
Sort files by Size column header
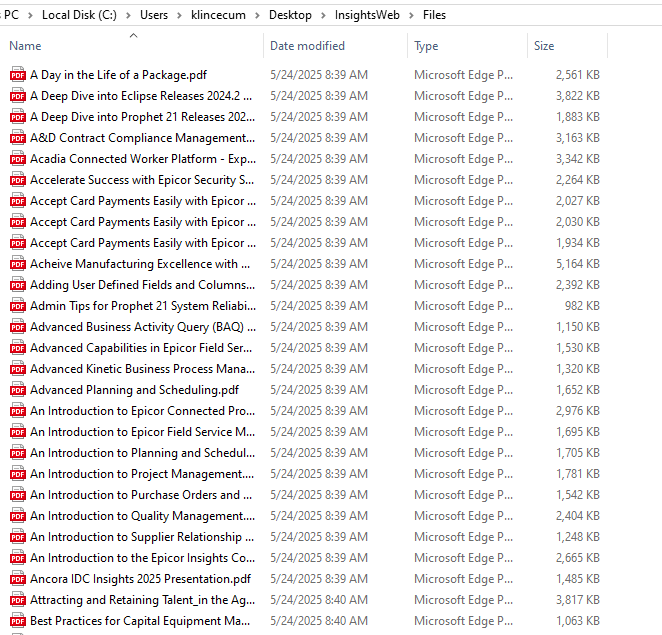(x=544, y=46)
